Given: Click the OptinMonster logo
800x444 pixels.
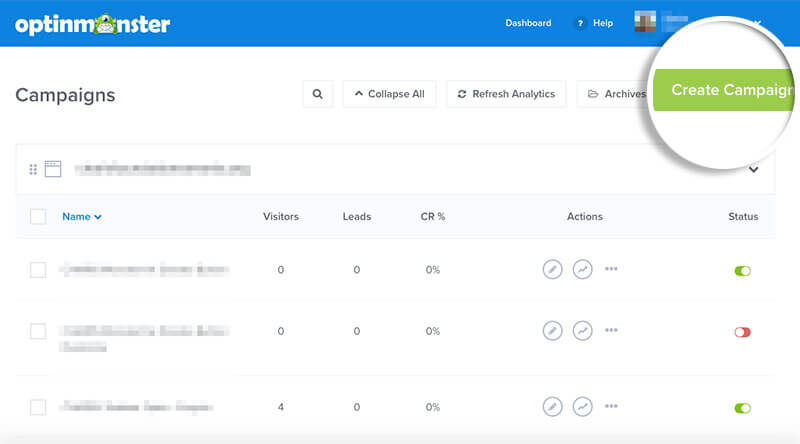Looking at the screenshot, I should 92,24.
